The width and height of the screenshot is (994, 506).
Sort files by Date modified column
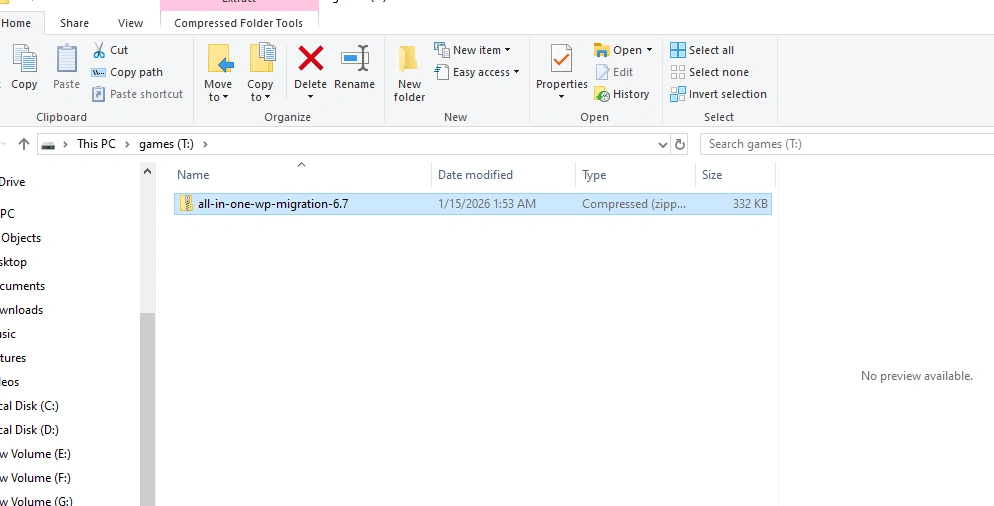[x=504, y=175]
